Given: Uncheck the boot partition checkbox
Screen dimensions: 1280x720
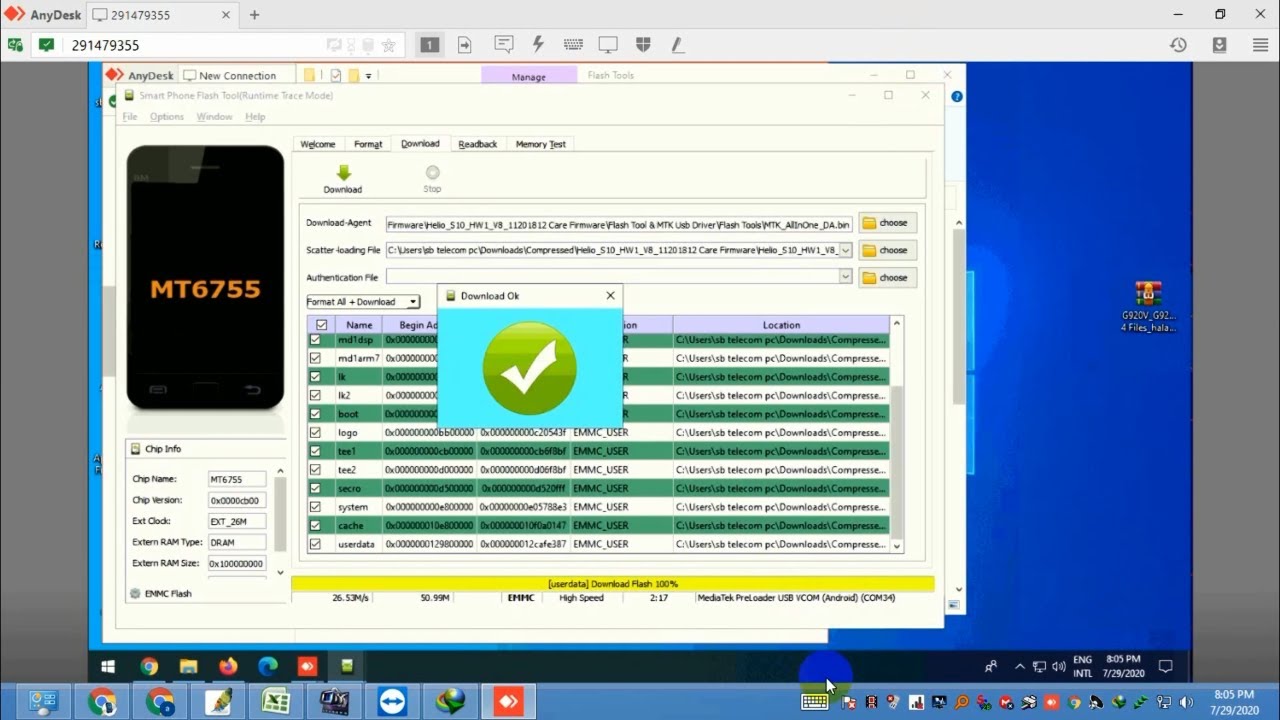Looking at the screenshot, I should [315, 414].
